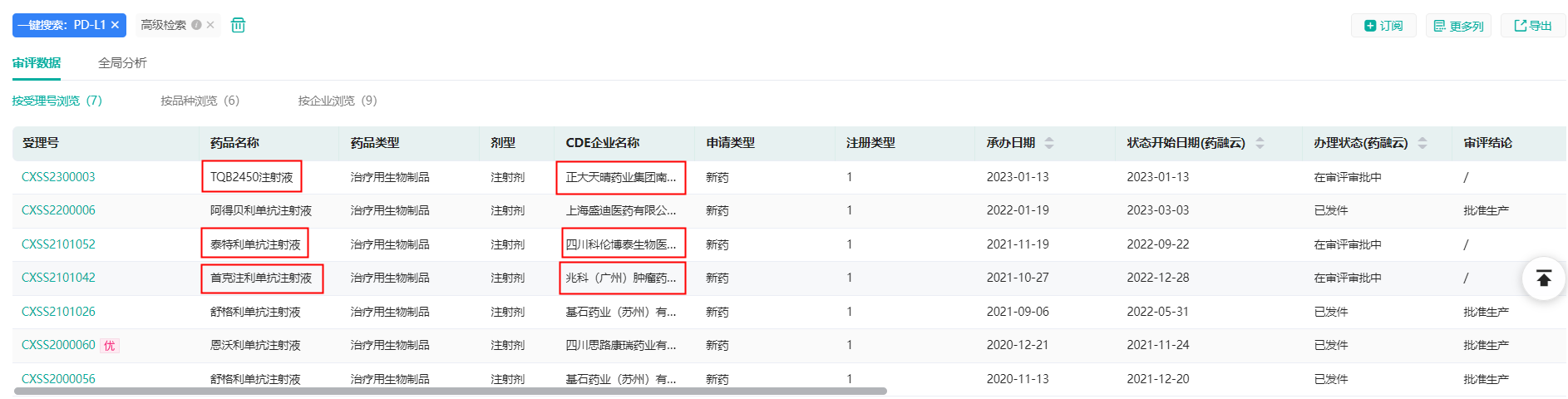The image size is (1568, 399).
Task: Click the 药品类型 column header
Action: point(375,143)
